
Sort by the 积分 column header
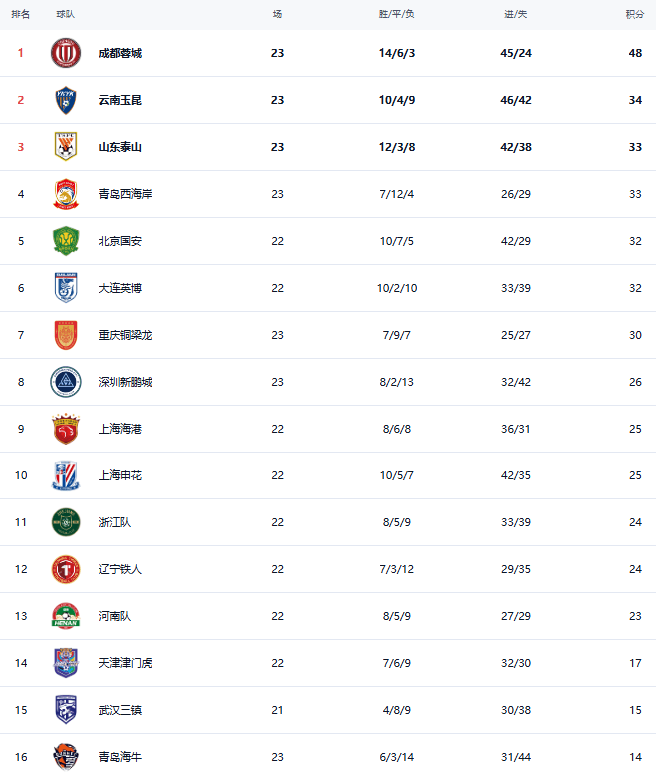click(x=635, y=14)
